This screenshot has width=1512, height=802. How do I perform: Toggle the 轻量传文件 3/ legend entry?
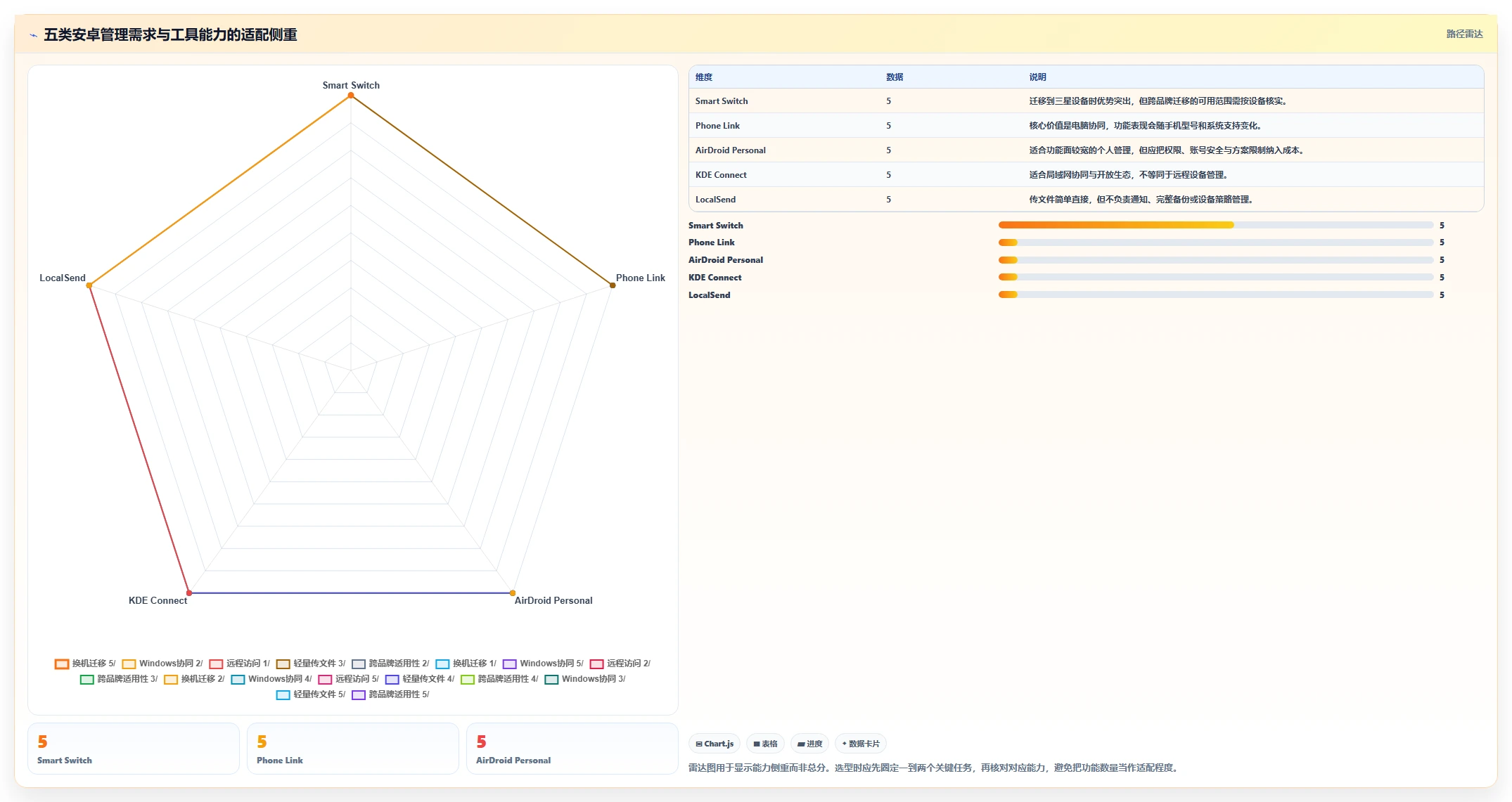point(311,664)
